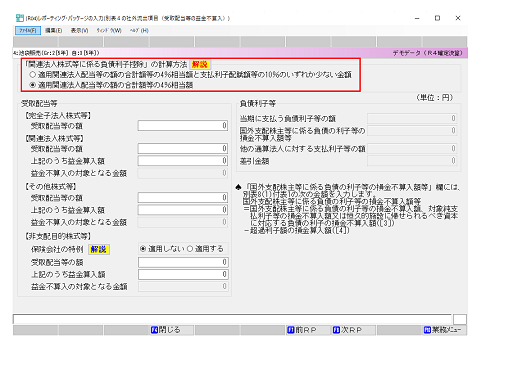Click the F4 閉じる button
The width and height of the screenshot is (522, 374).
pyautogui.click(x=171, y=330)
